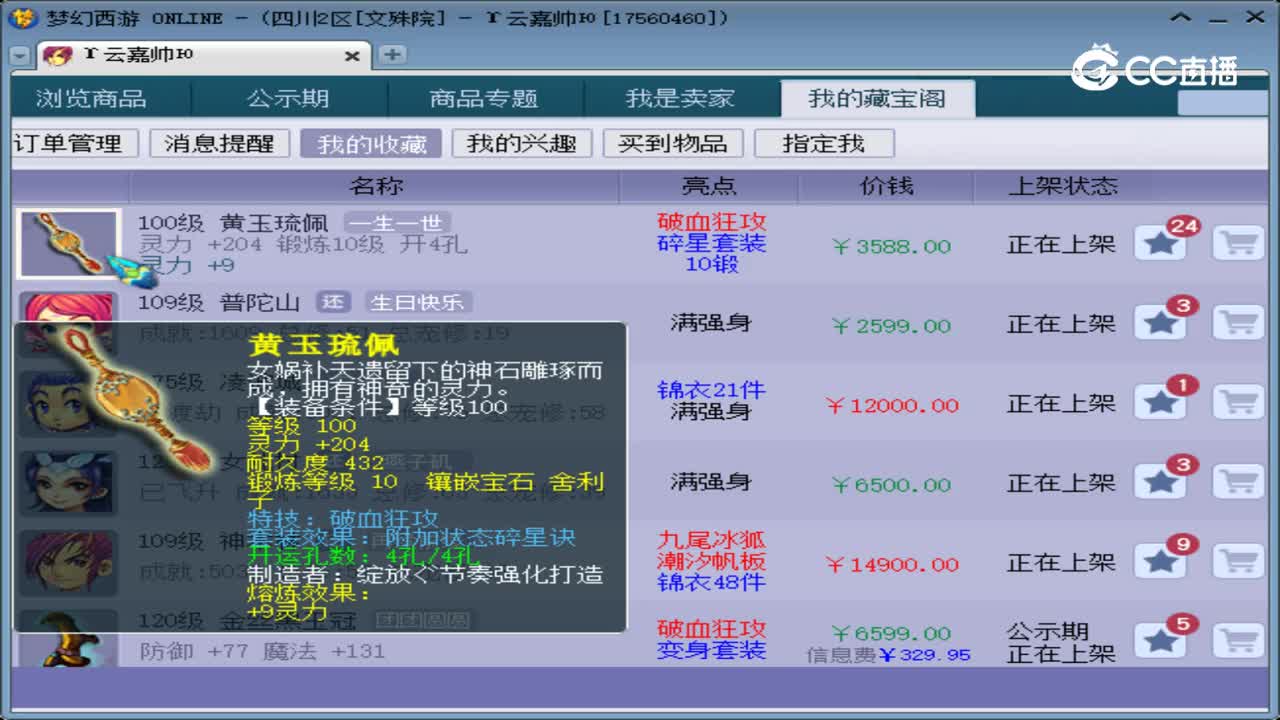
Task: Click 100级 黄玉琉佩 item name
Action: [232, 223]
